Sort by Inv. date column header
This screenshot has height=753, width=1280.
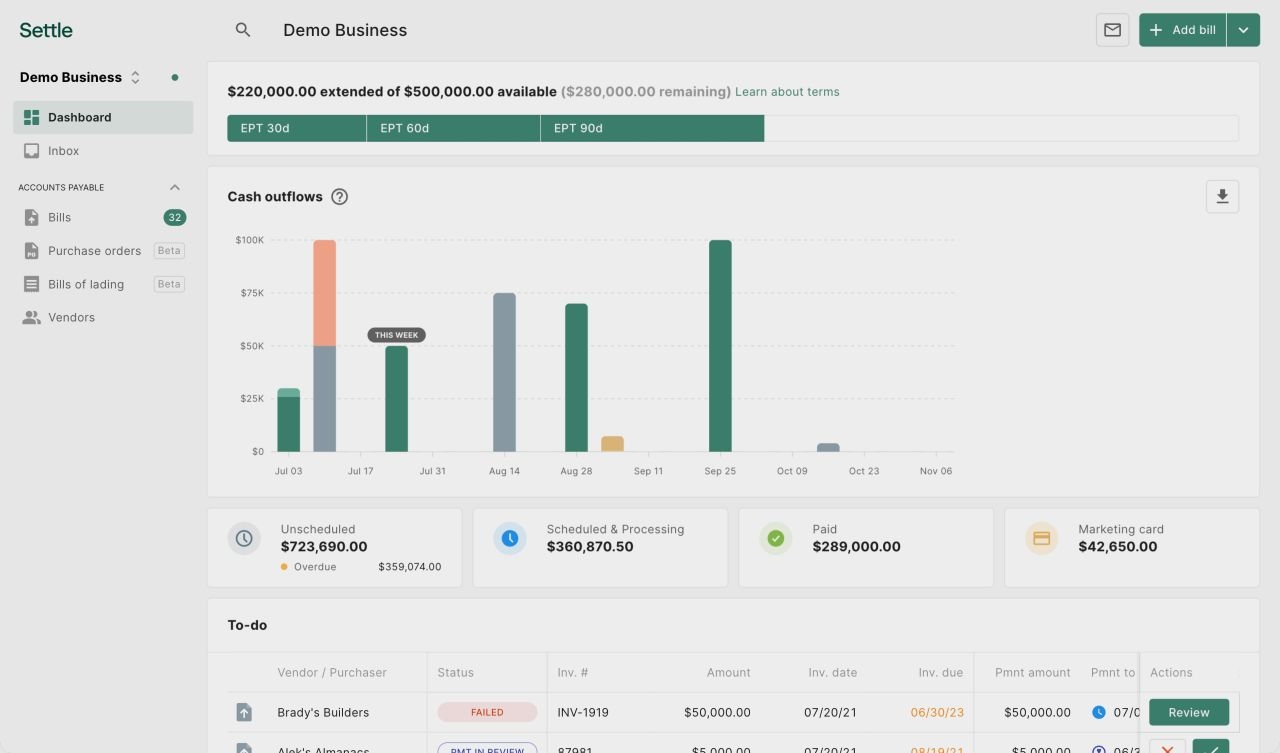click(x=833, y=673)
